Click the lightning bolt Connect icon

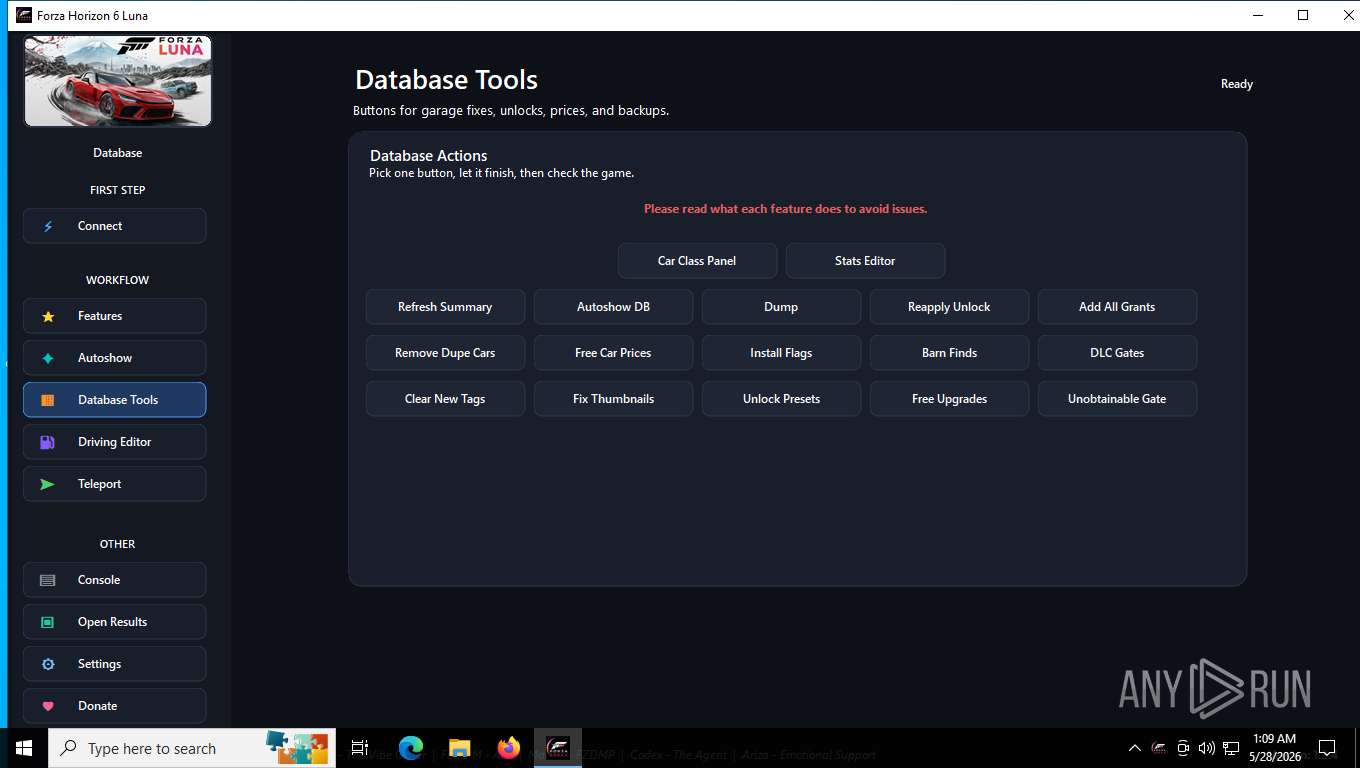pos(48,226)
